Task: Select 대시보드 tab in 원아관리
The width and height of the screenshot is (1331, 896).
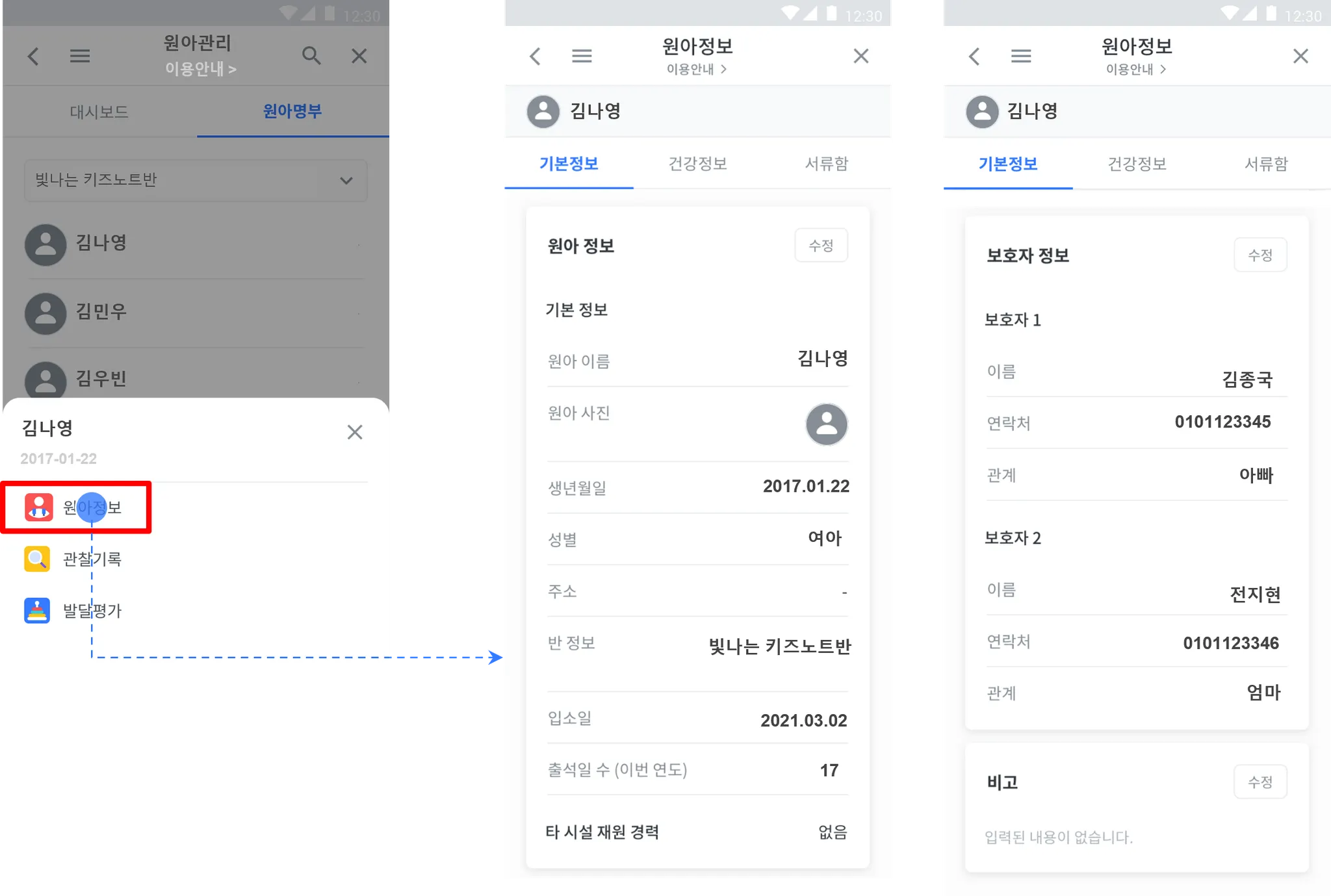Action: [x=99, y=112]
